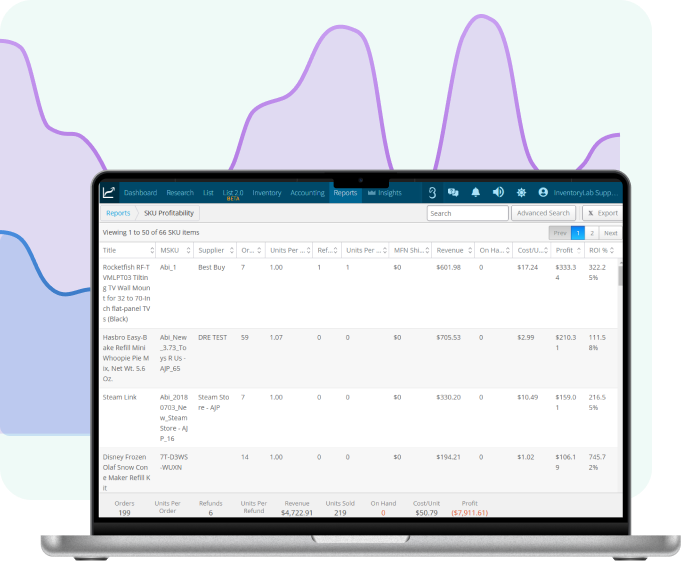Viewport: 681px width, 561px height.
Task: Open the Dashboard menu
Action: (x=140, y=193)
